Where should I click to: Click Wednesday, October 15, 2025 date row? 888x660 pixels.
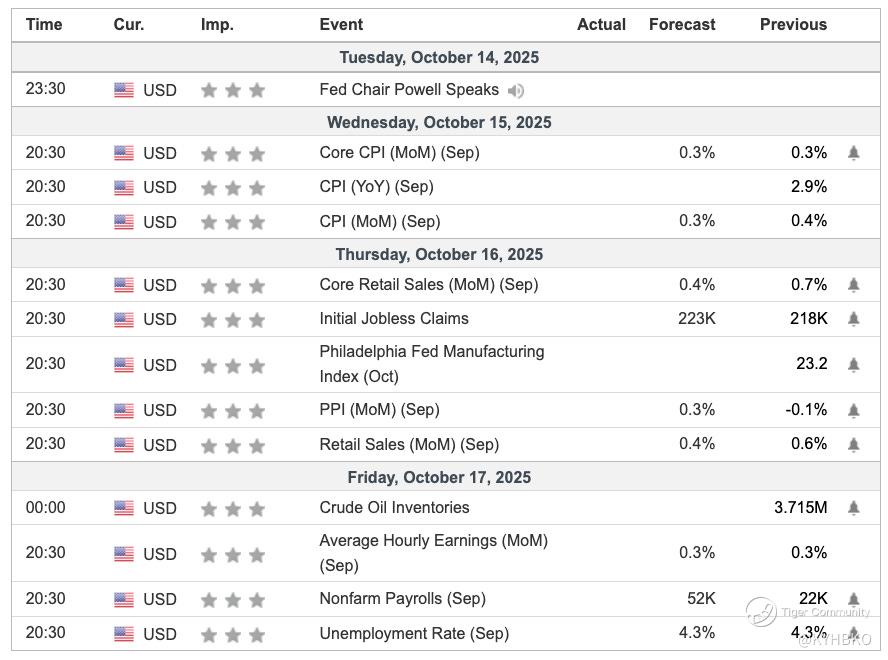439,123
